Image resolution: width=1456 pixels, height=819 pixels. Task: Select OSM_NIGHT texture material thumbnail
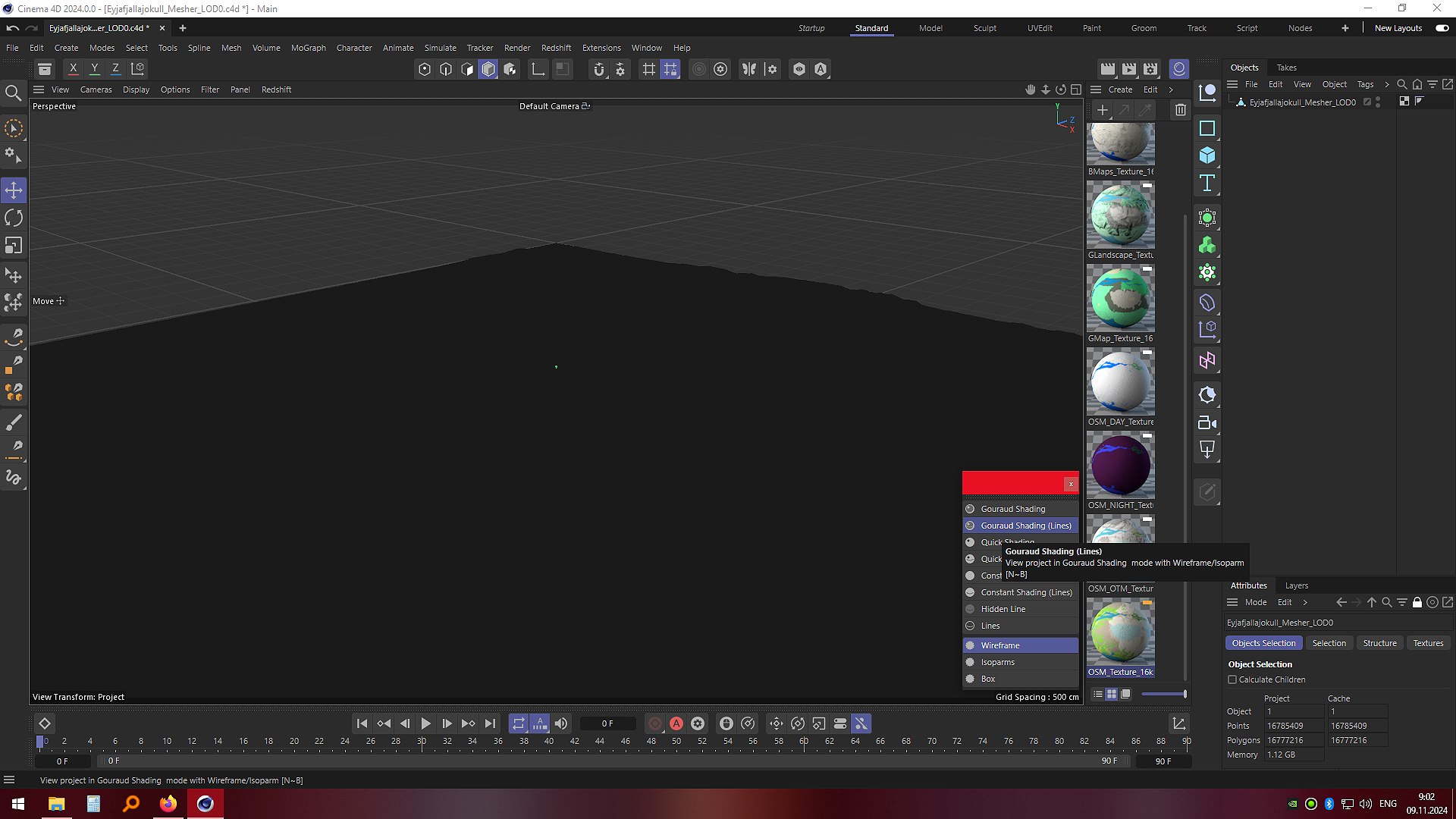(x=1120, y=466)
